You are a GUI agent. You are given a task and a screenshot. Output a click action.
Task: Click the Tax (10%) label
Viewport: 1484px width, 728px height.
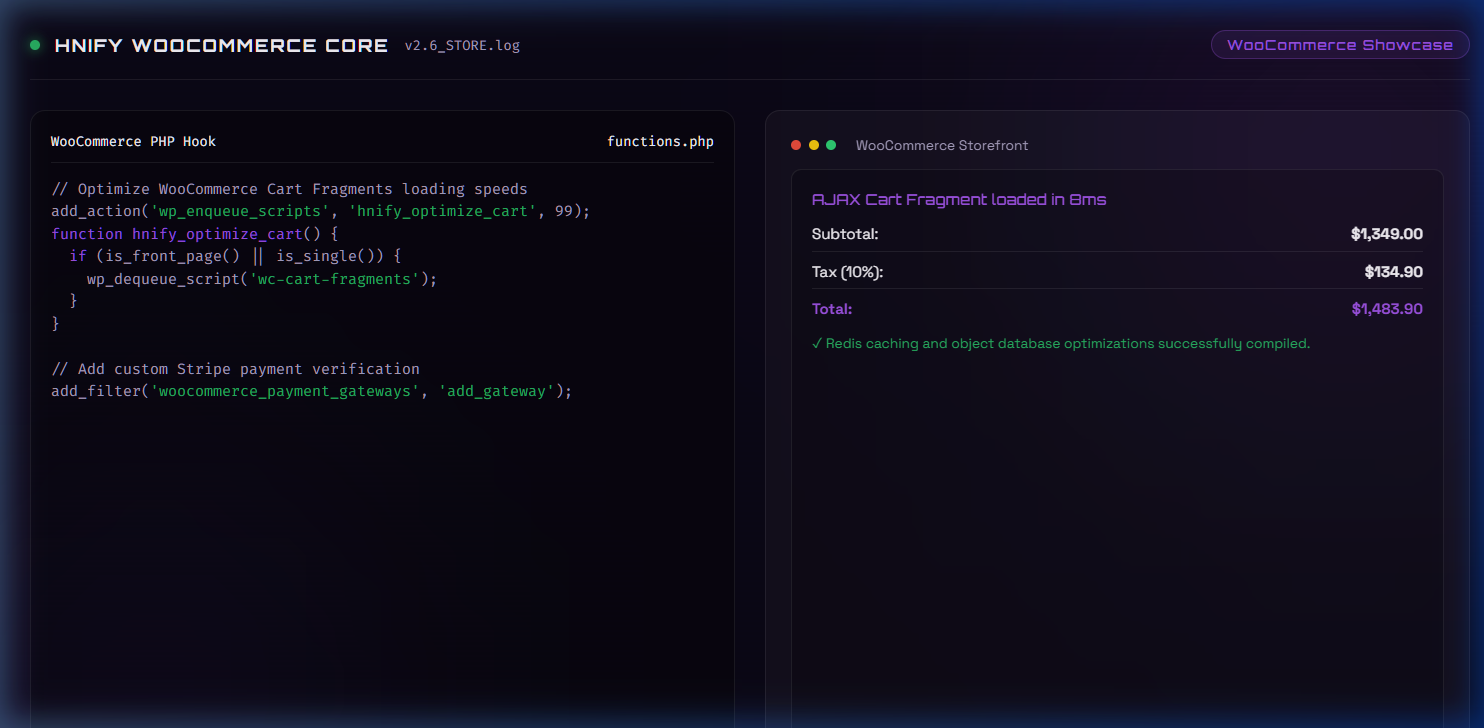click(848, 272)
